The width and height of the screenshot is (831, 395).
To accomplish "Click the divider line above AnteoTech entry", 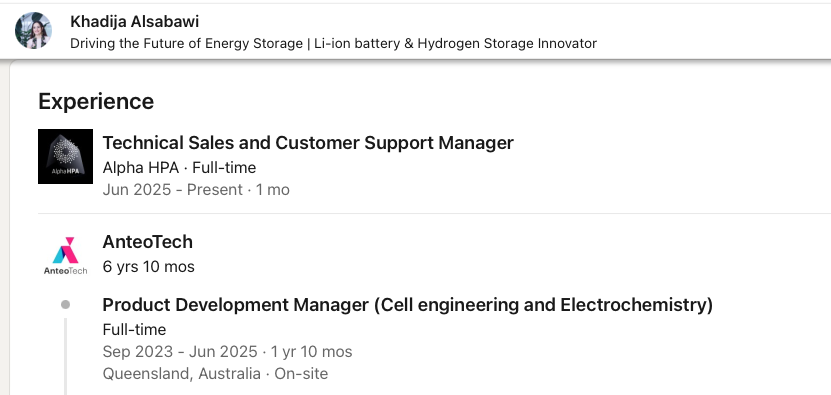I will coord(435,214).
